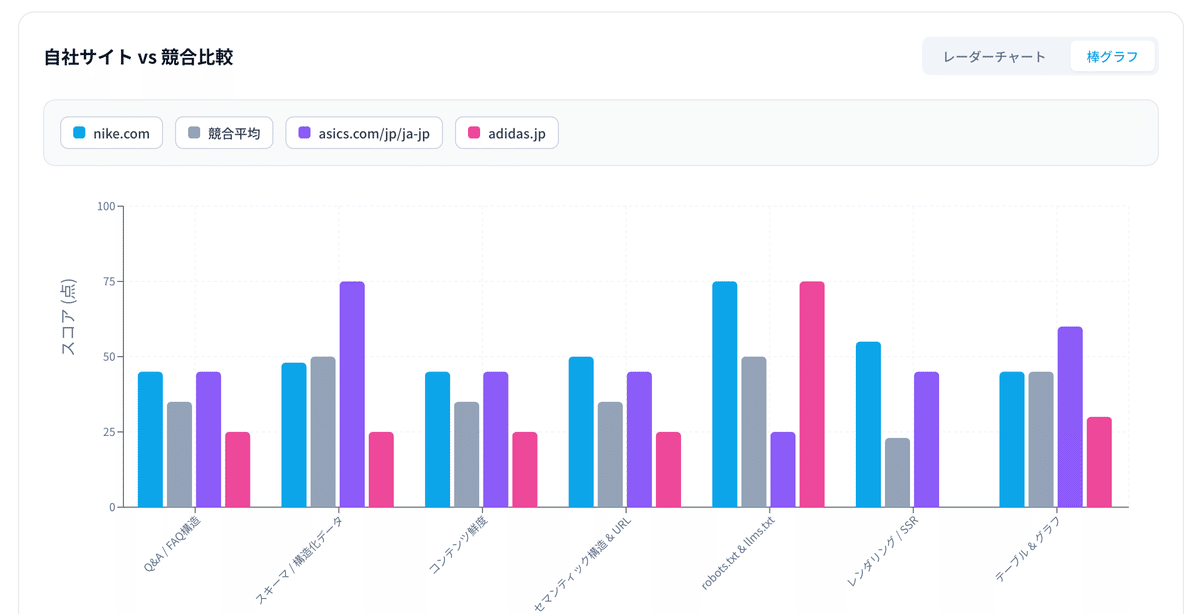The width and height of the screenshot is (1200, 614).
Task: Click the pink adidas bar for Q&A / FAQ構造
Action: click(x=237, y=469)
